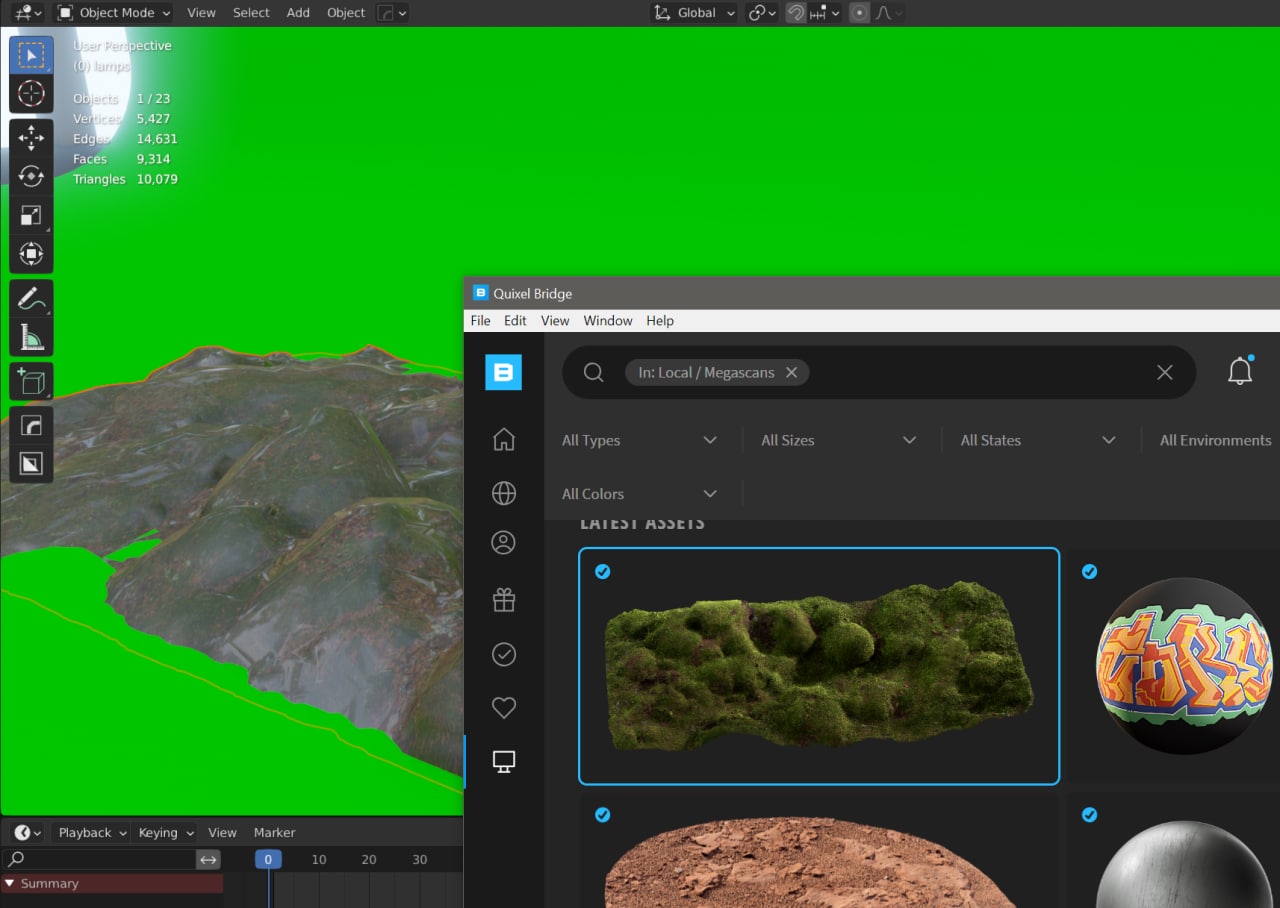The image size is (1280, 908).
Task: Open Blender's View menu
Action: coord(201,13)
